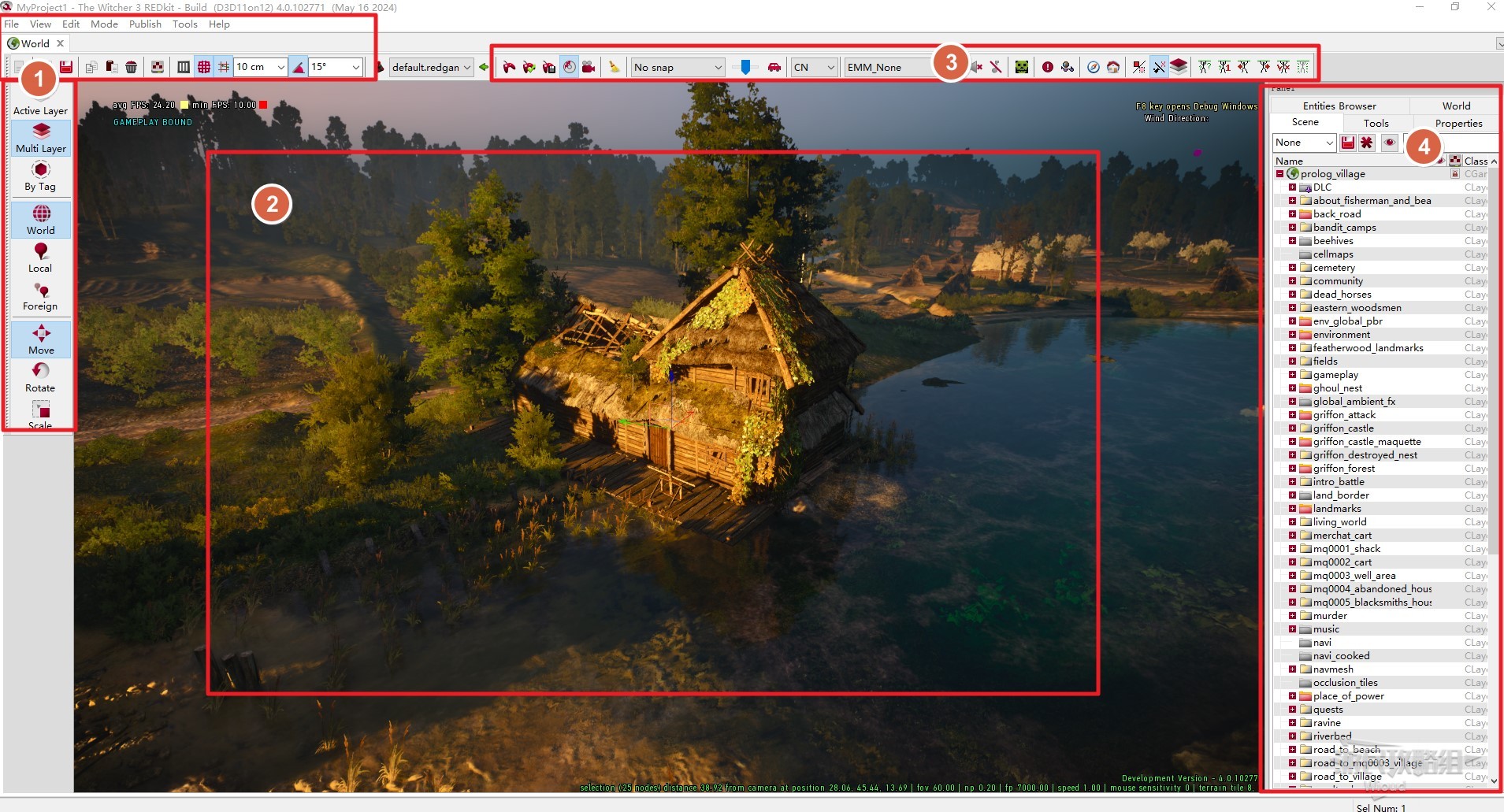Expand the griffon_castle folder
Viewport: 1504px width, 812px height.
pos(1292,428)
